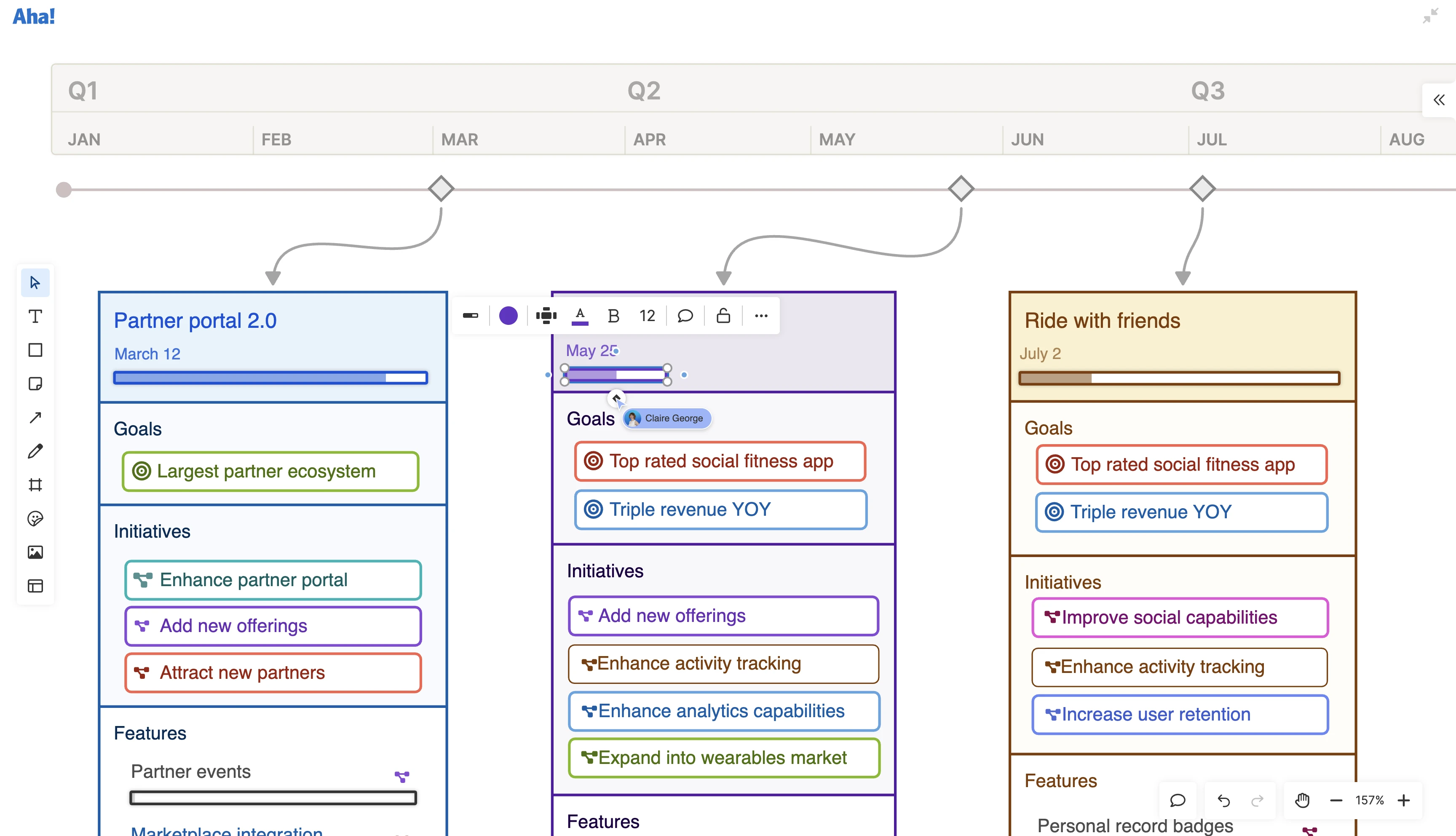1456x836 pixels.
Task: Undo the last action in the bottom toolbar
Action: click(1223, 800)
